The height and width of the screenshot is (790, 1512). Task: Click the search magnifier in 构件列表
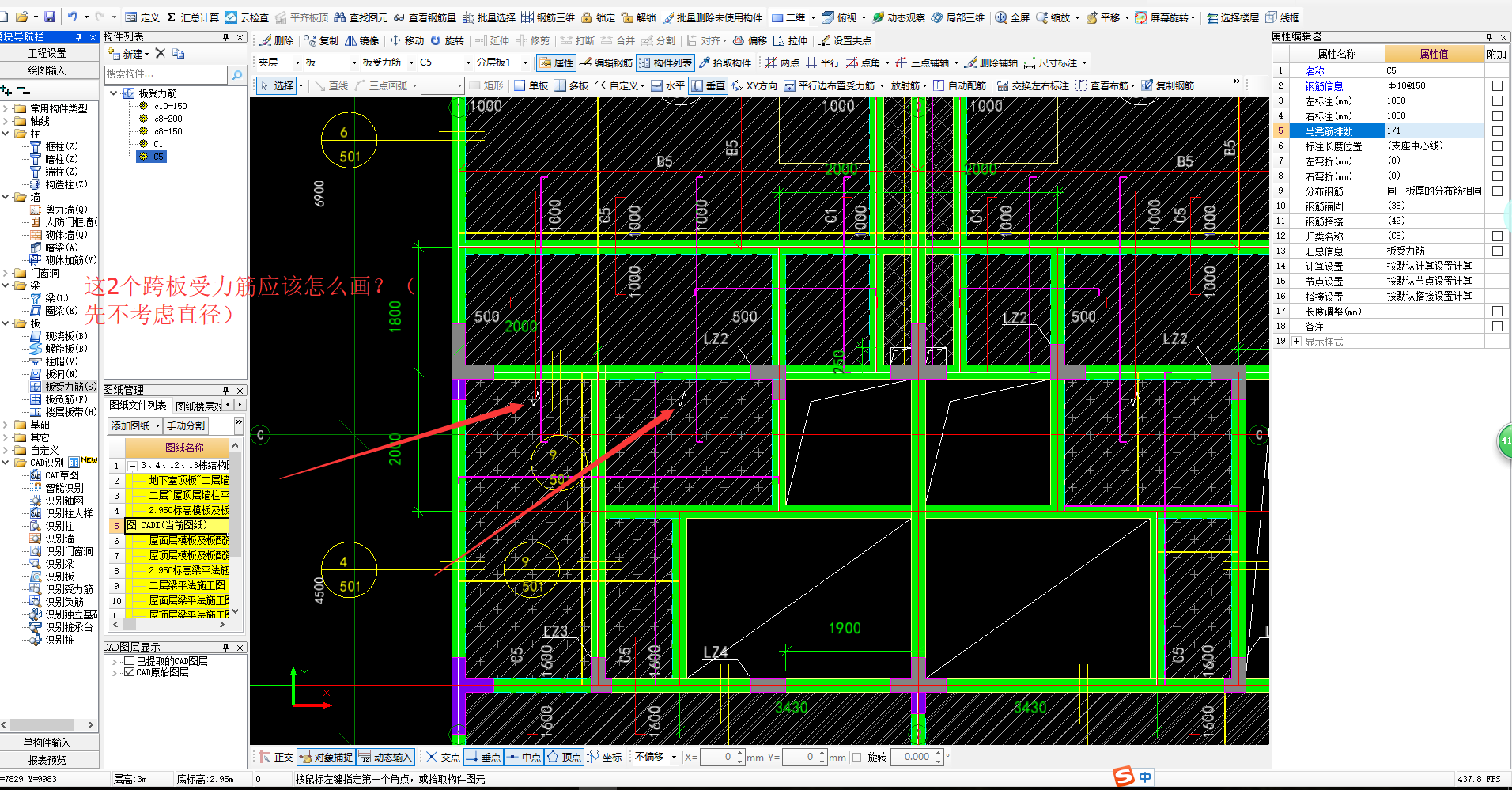(236, 74)
